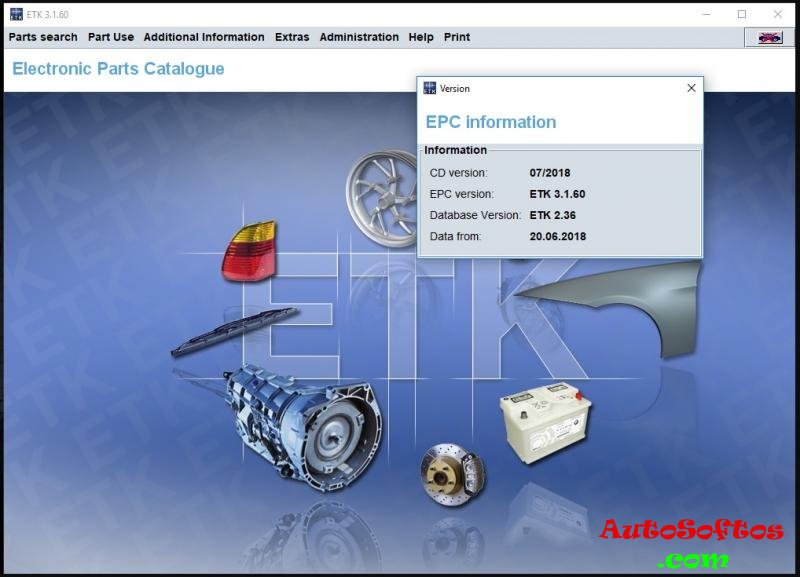Click the EPC version value ETK 3.1.60
Screen dimensions: 800x577
click(x=557, y=194)
